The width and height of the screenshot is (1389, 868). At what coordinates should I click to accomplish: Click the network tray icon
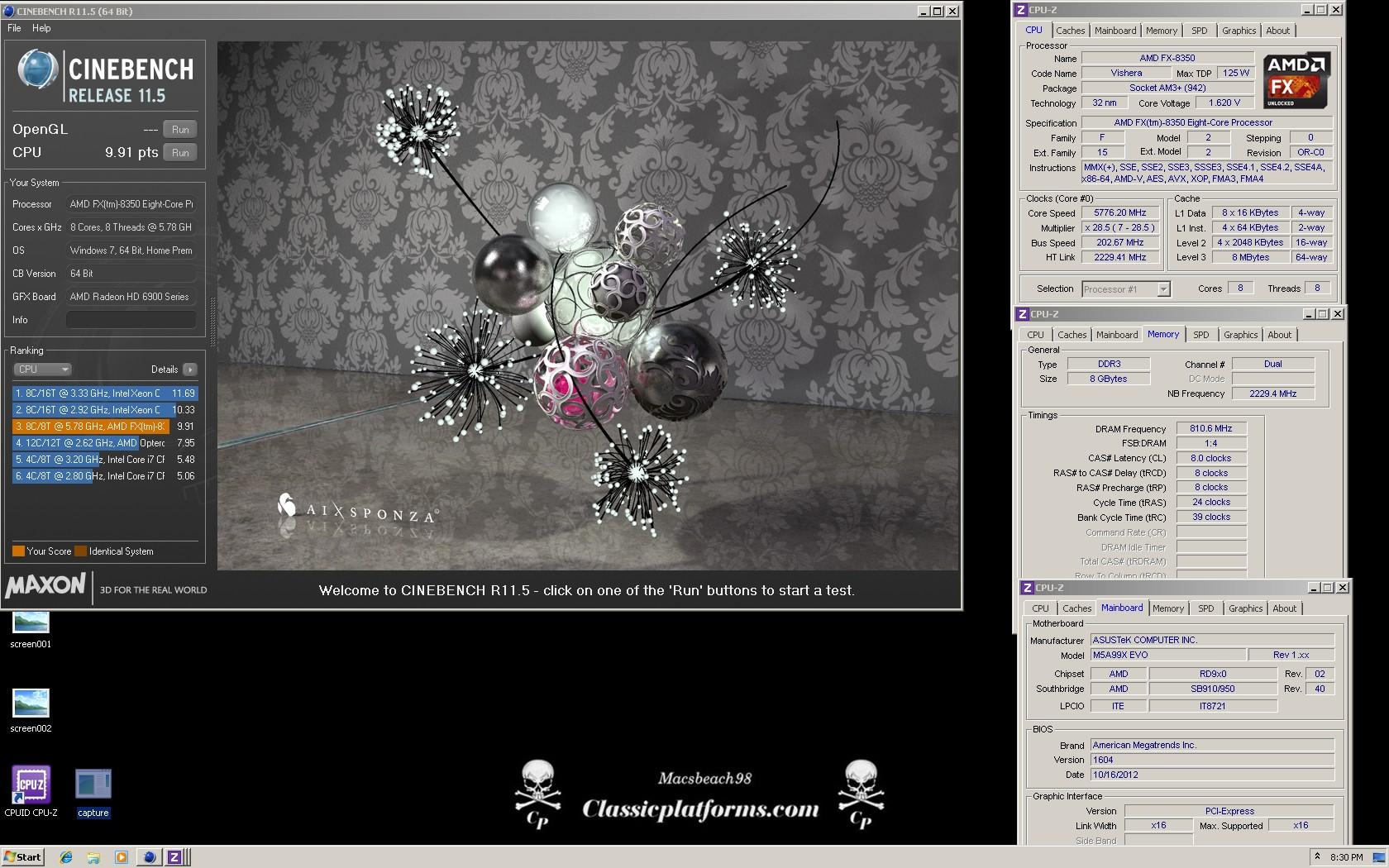(1377, 857)
